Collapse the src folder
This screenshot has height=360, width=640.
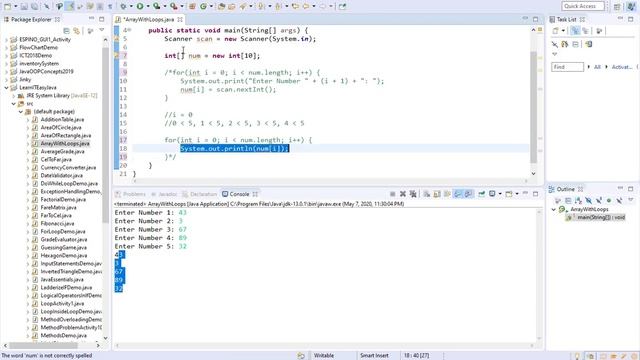(13, 104)
